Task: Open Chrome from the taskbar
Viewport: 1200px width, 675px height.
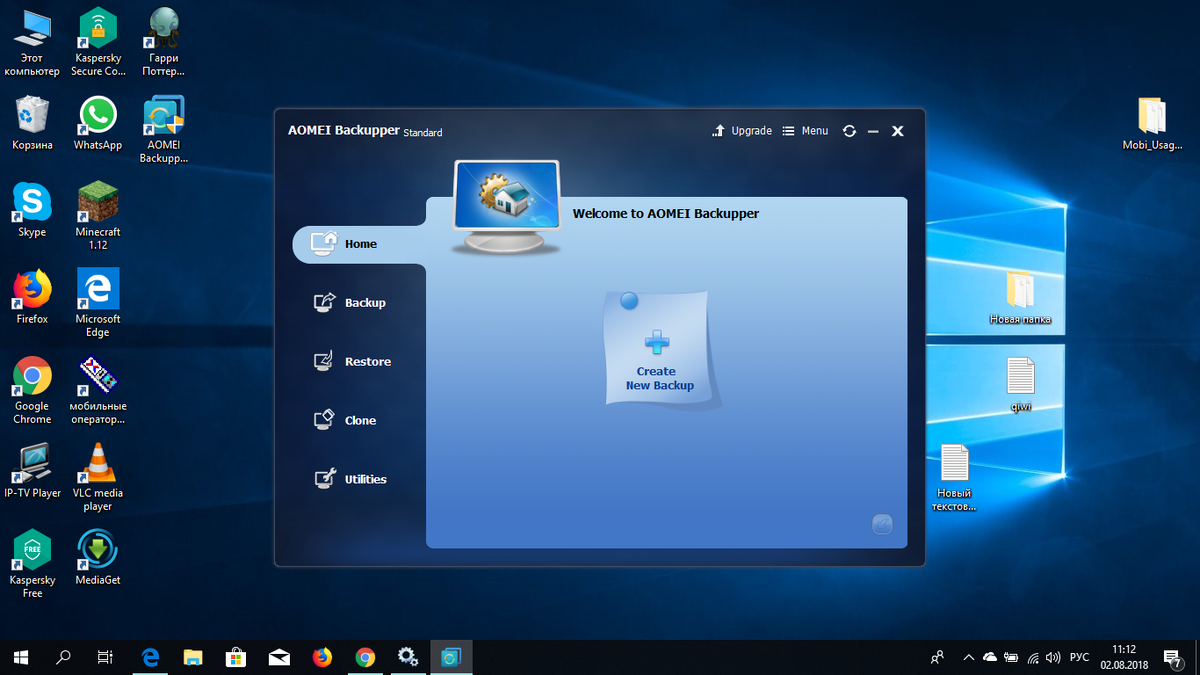Action: pos(365,657)
